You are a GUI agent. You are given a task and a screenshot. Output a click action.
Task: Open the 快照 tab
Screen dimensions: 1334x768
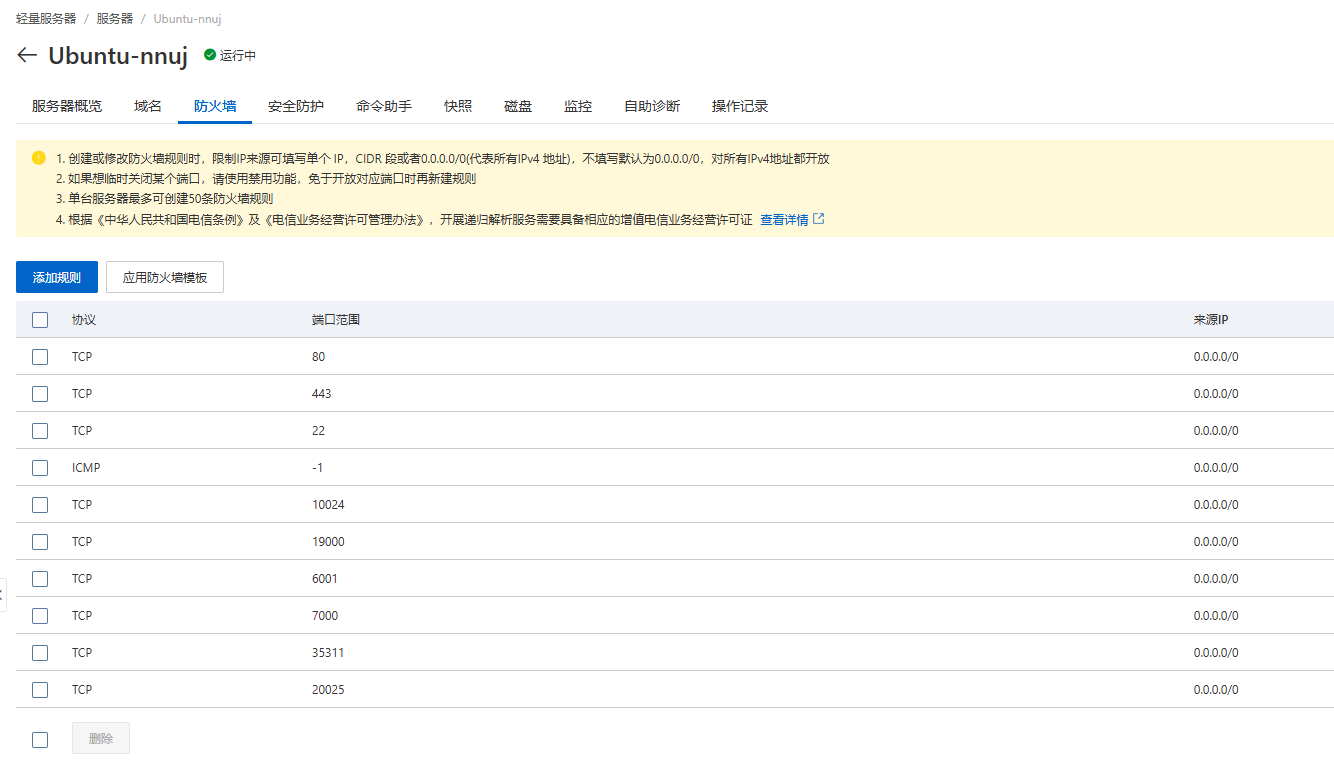click(x=458, y=106)
